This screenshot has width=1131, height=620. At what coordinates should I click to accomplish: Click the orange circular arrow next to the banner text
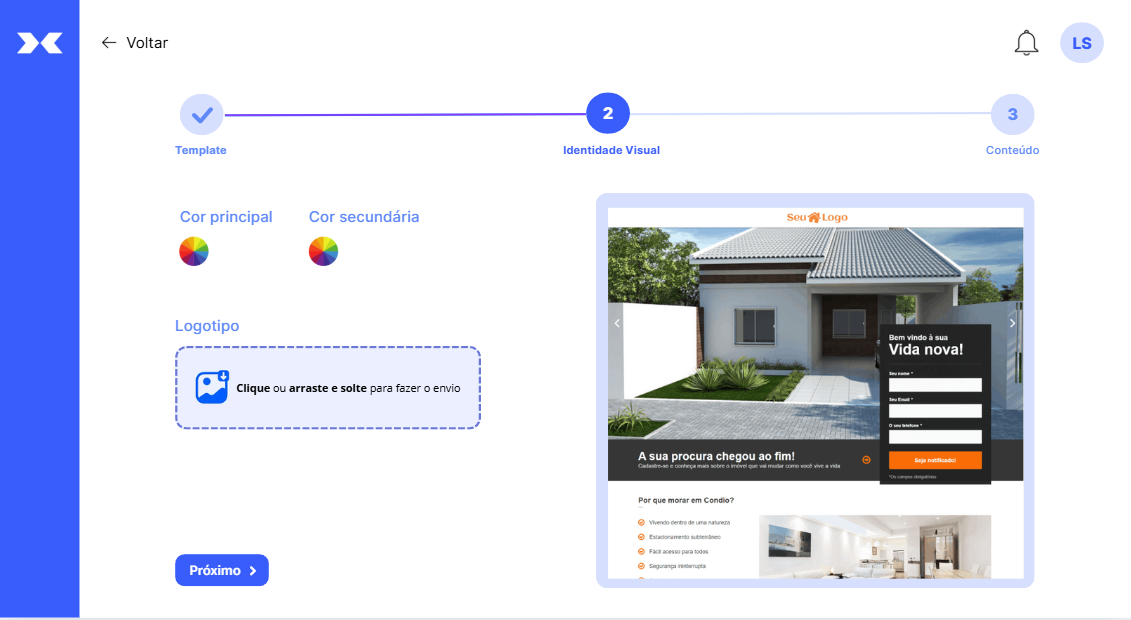866,460
